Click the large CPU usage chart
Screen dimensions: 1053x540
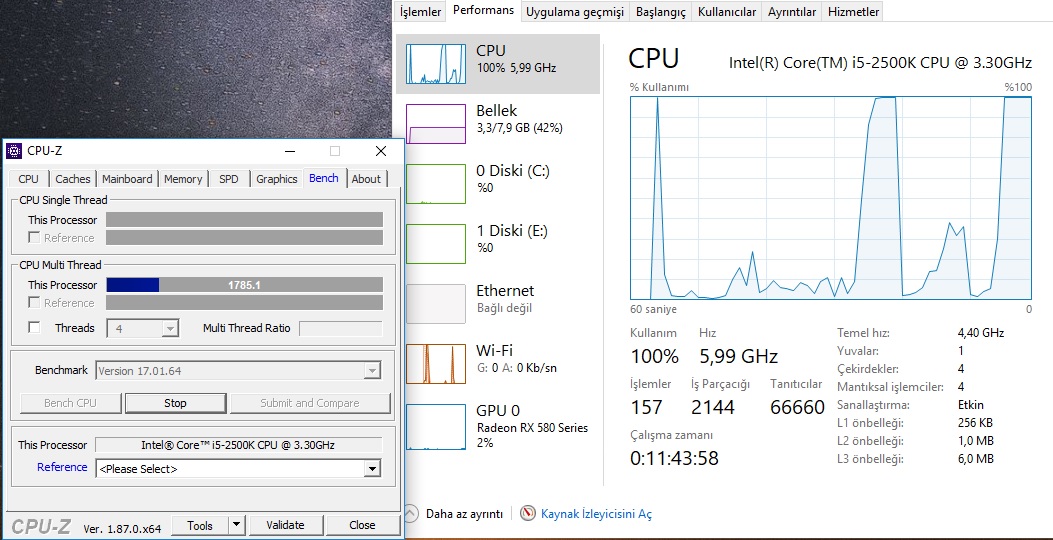tap(831, 197)
